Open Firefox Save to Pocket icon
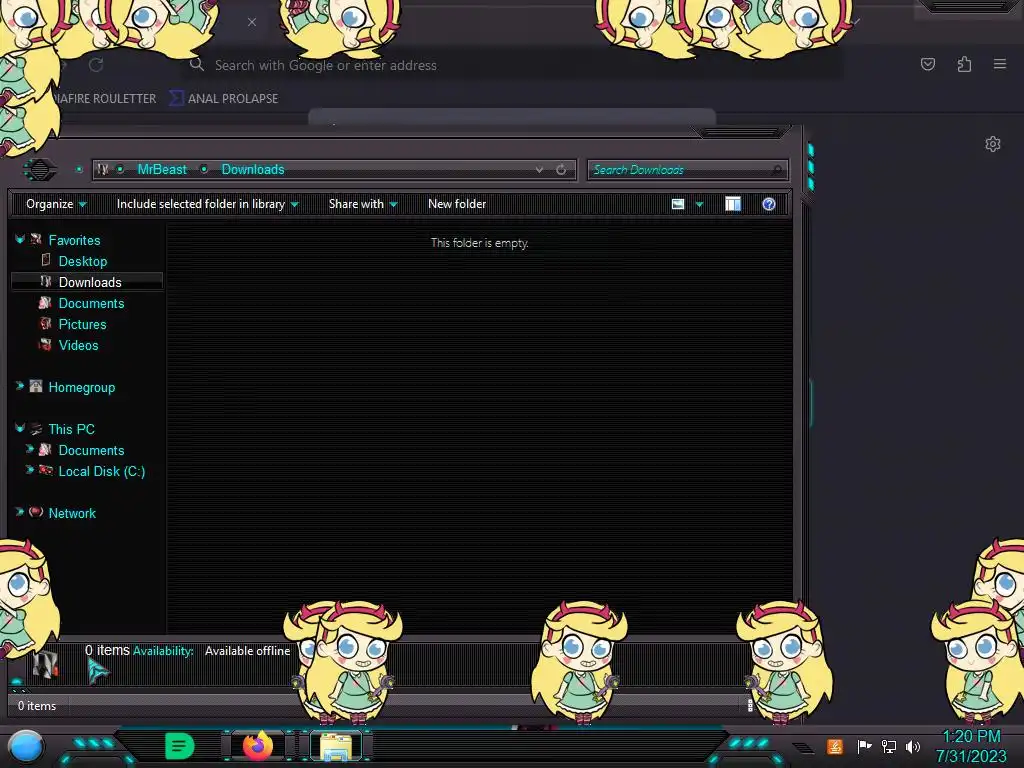Image resolution: width=1024 pixels, height=768 pixels. click(928, 64)
